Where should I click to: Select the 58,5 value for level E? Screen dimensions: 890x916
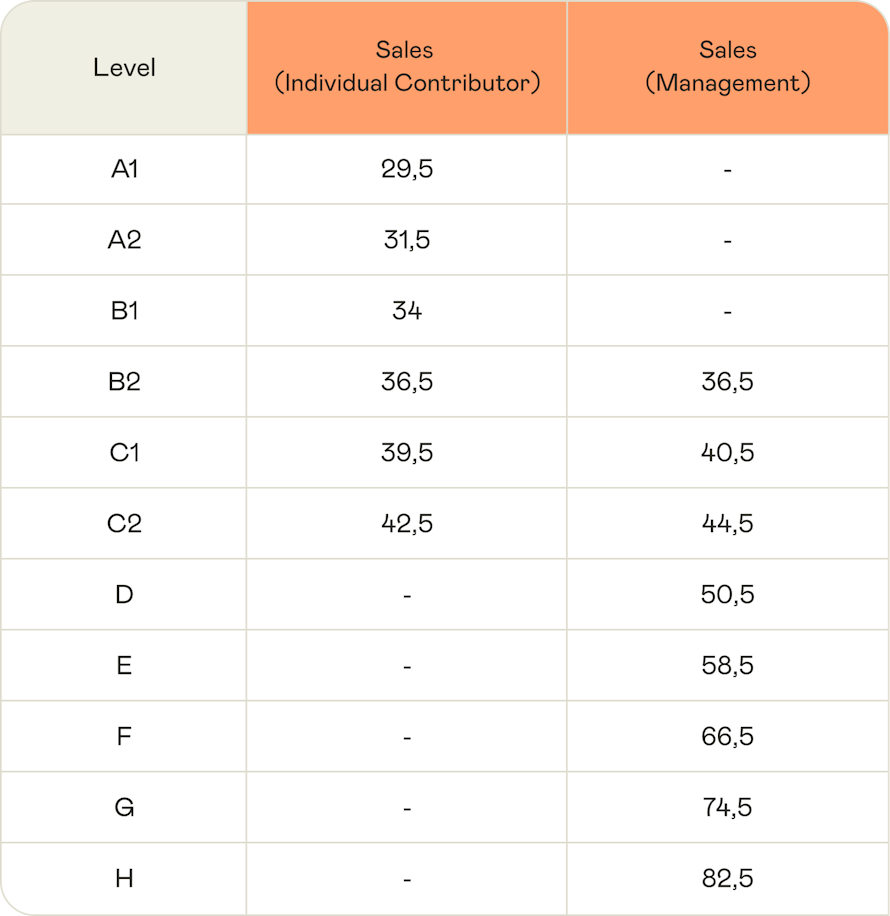(728, 665)
